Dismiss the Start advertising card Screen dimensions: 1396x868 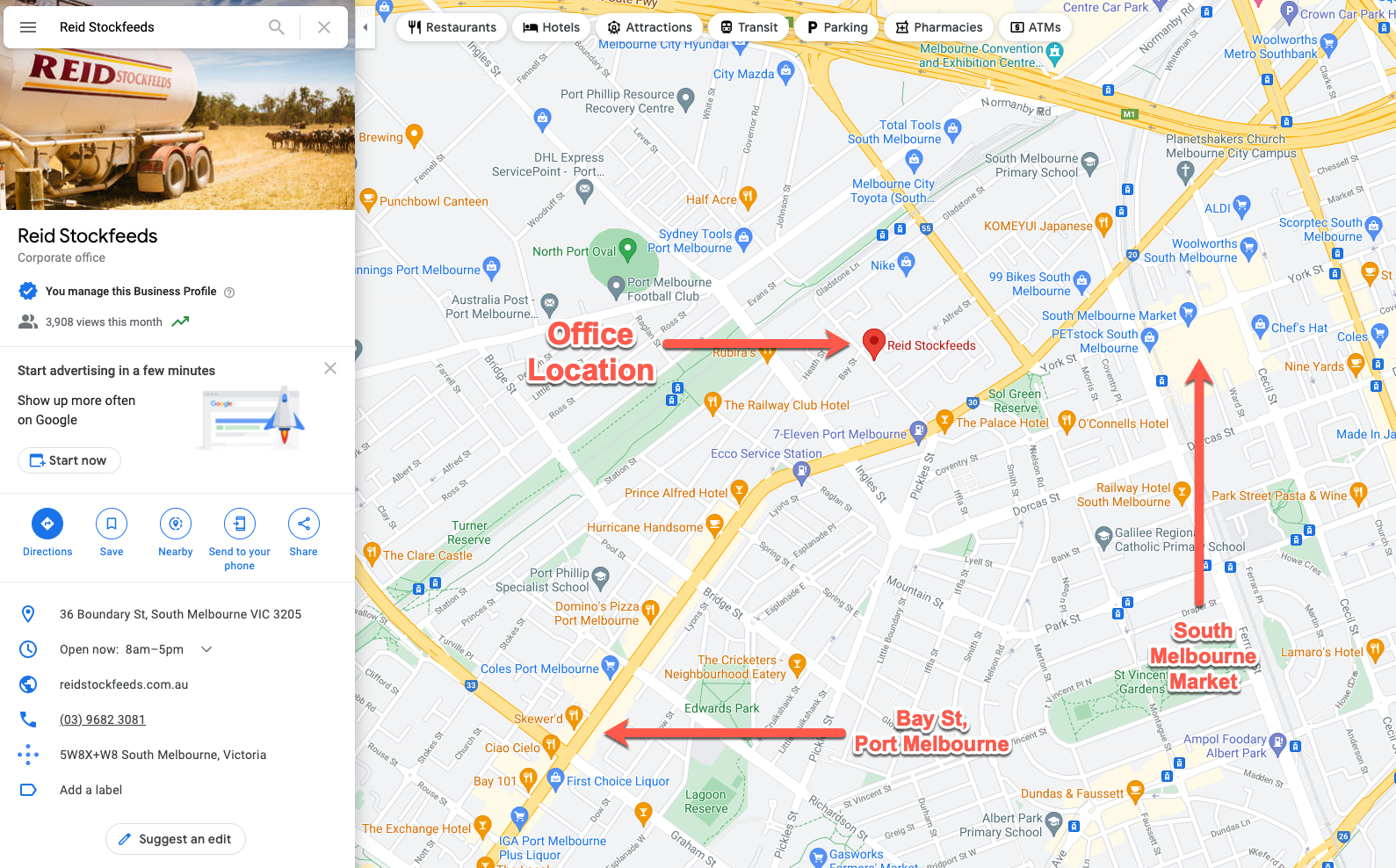click(x=330, y=368)
